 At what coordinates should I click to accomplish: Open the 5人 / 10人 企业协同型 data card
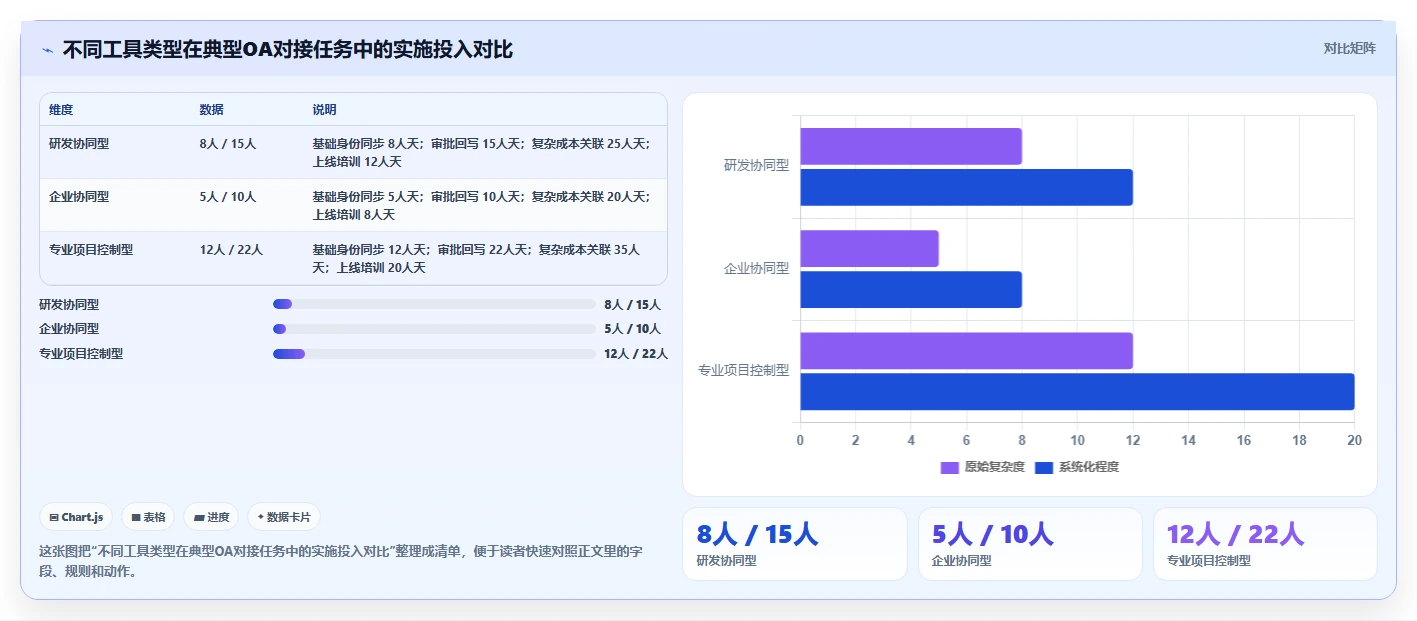(x=1030, y=544)
